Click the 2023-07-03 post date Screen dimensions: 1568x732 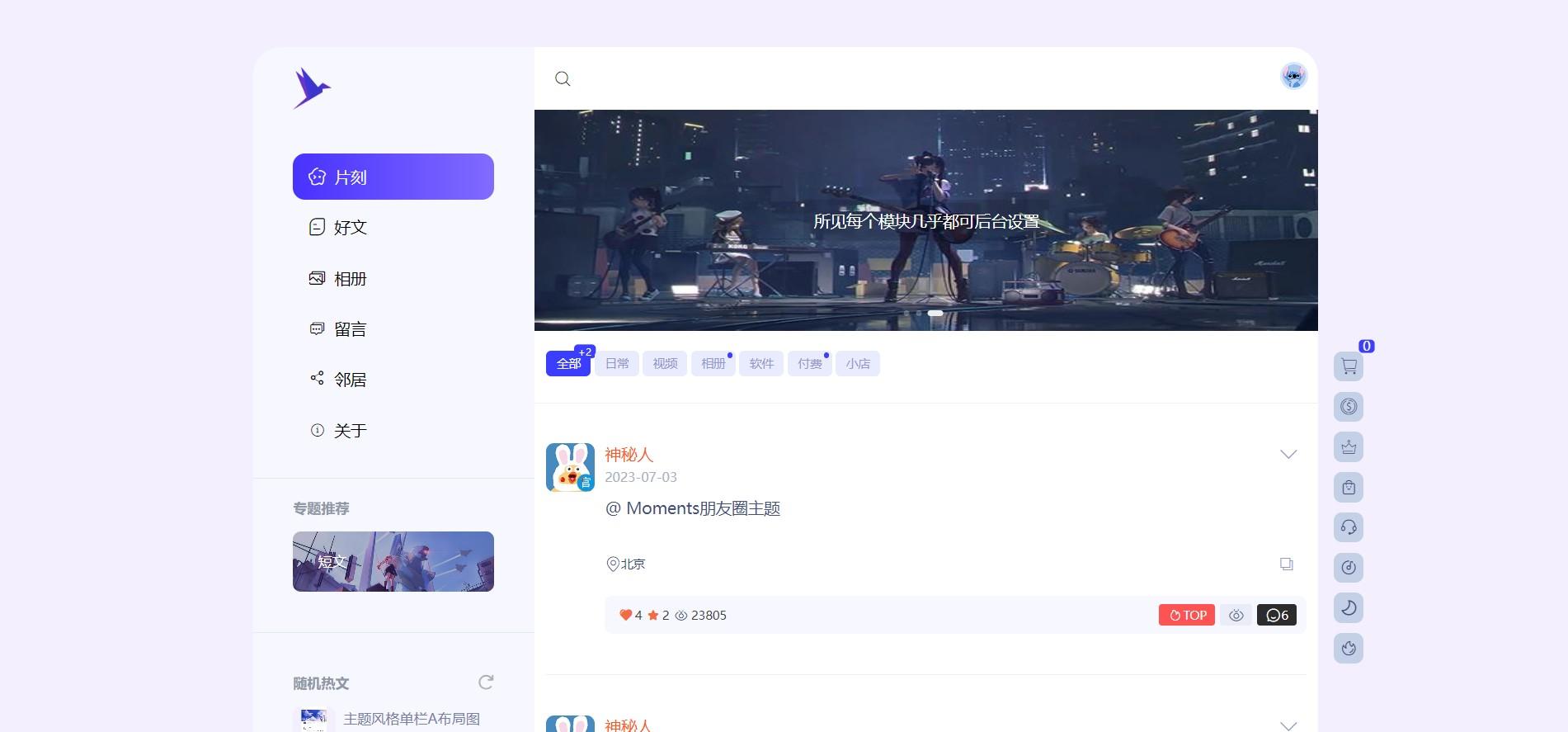pyautogui.click(x=641, y=477)
